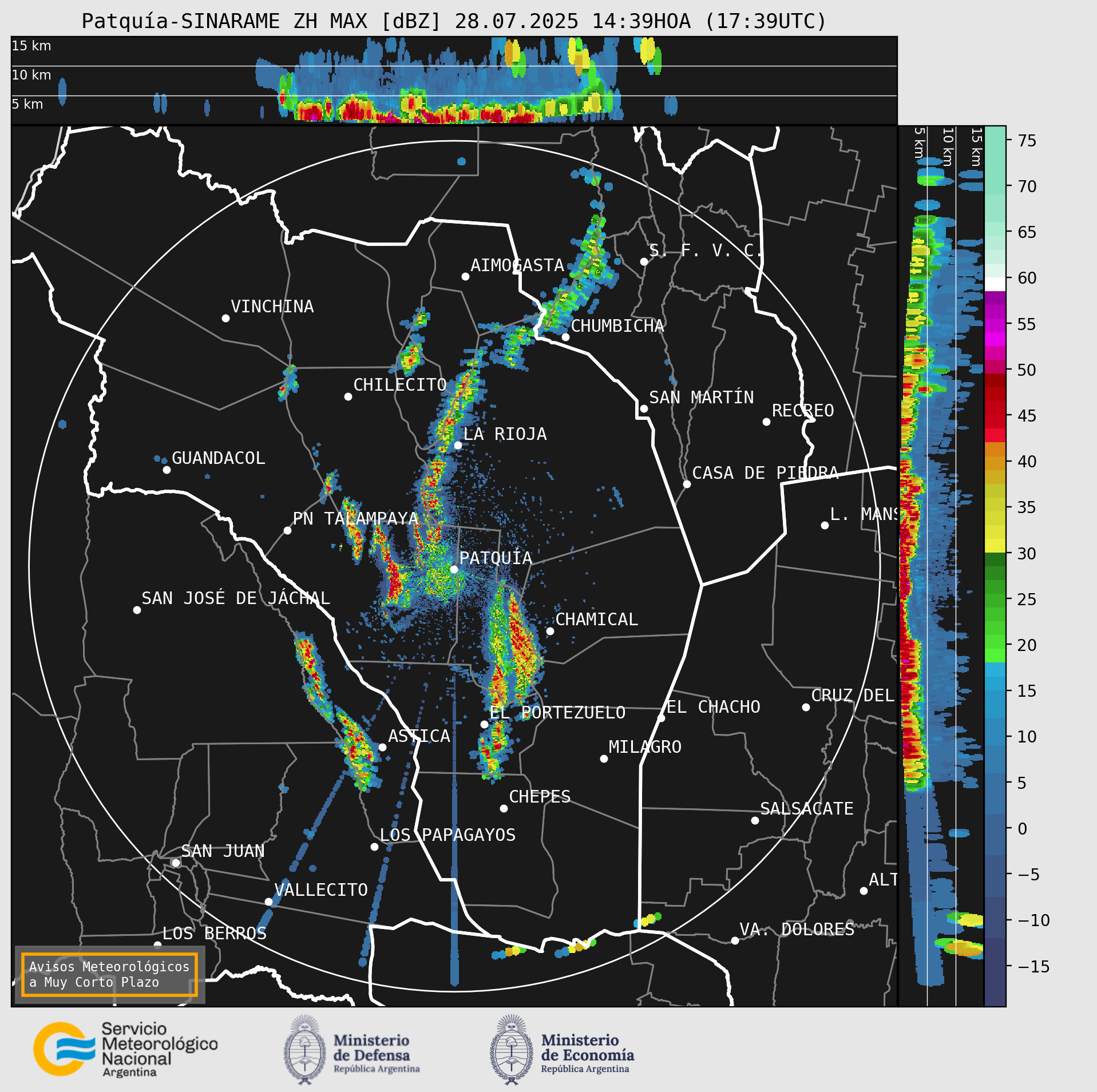Click the MILAGRO location dot
The image size is (1097, 1092).
(604, 759)
